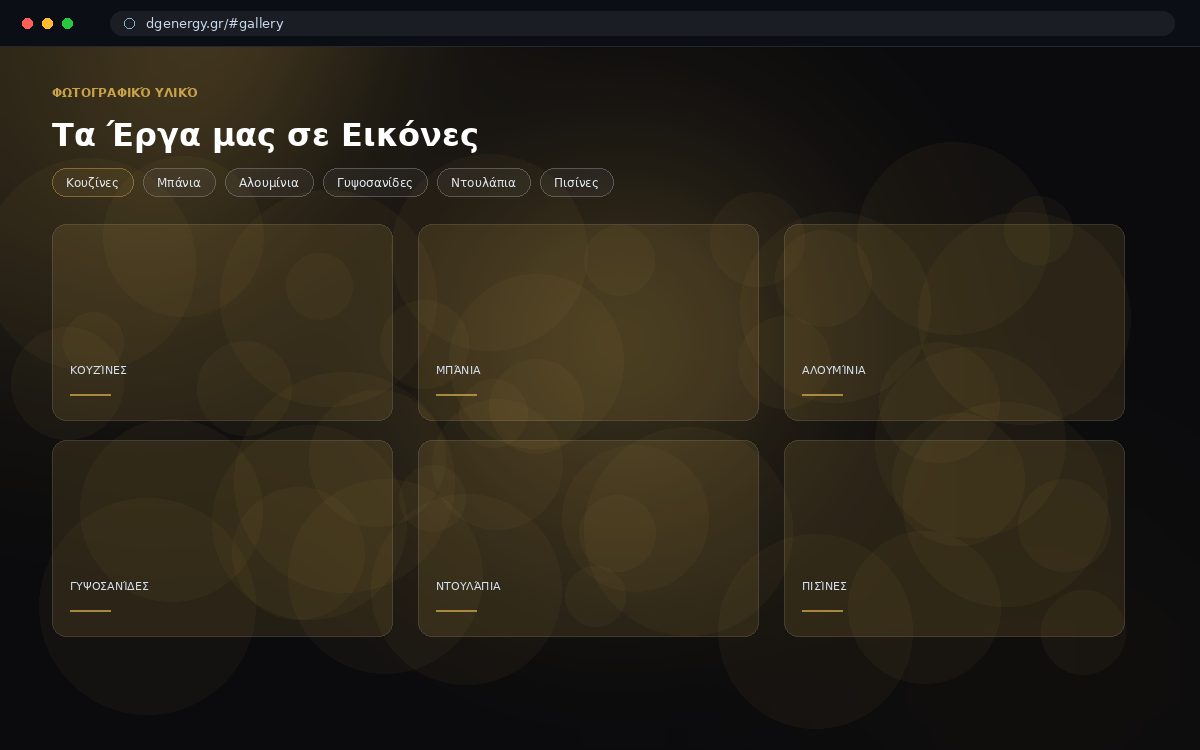Open the ΝΤΟΥΛΆΠΙΑ gallery card

tap(588, 538)
